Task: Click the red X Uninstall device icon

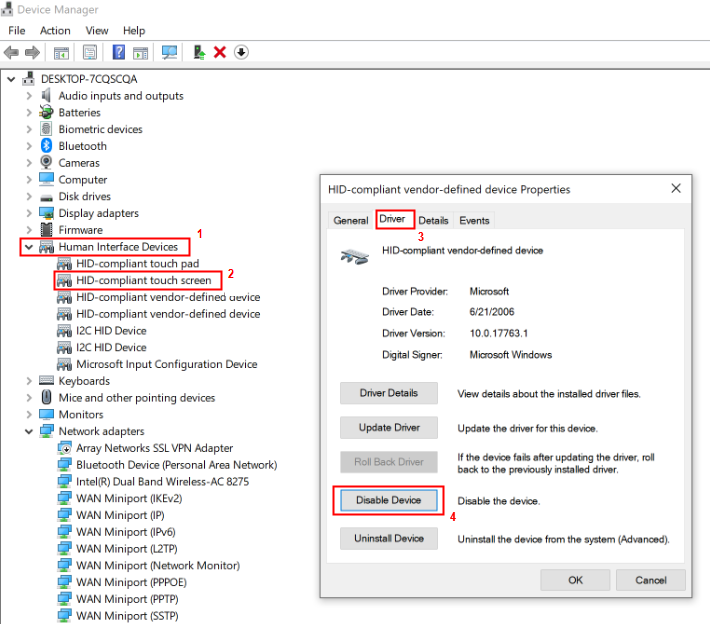Action: pyautogui.click(x=220, y=52)
